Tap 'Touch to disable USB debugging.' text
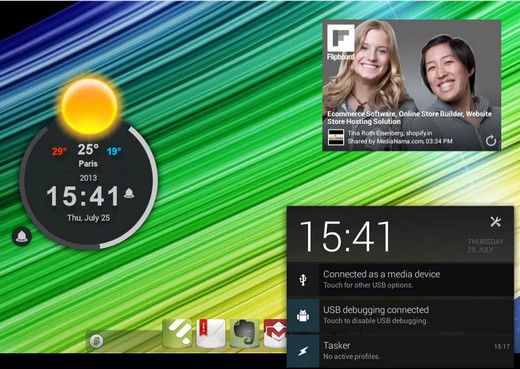The height and width of the screenshot is (369, 520). tap(375, 321)
